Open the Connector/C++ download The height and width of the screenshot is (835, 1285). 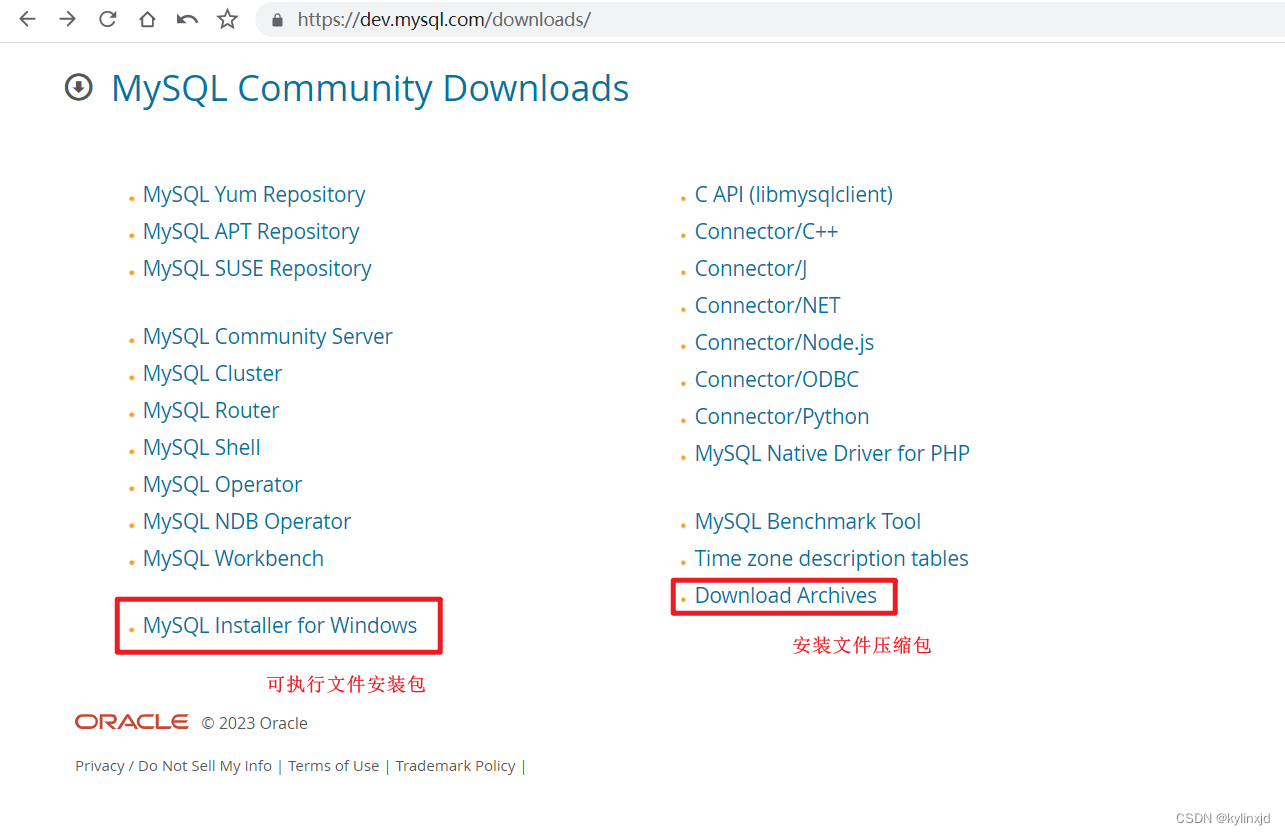coord(766,231)
